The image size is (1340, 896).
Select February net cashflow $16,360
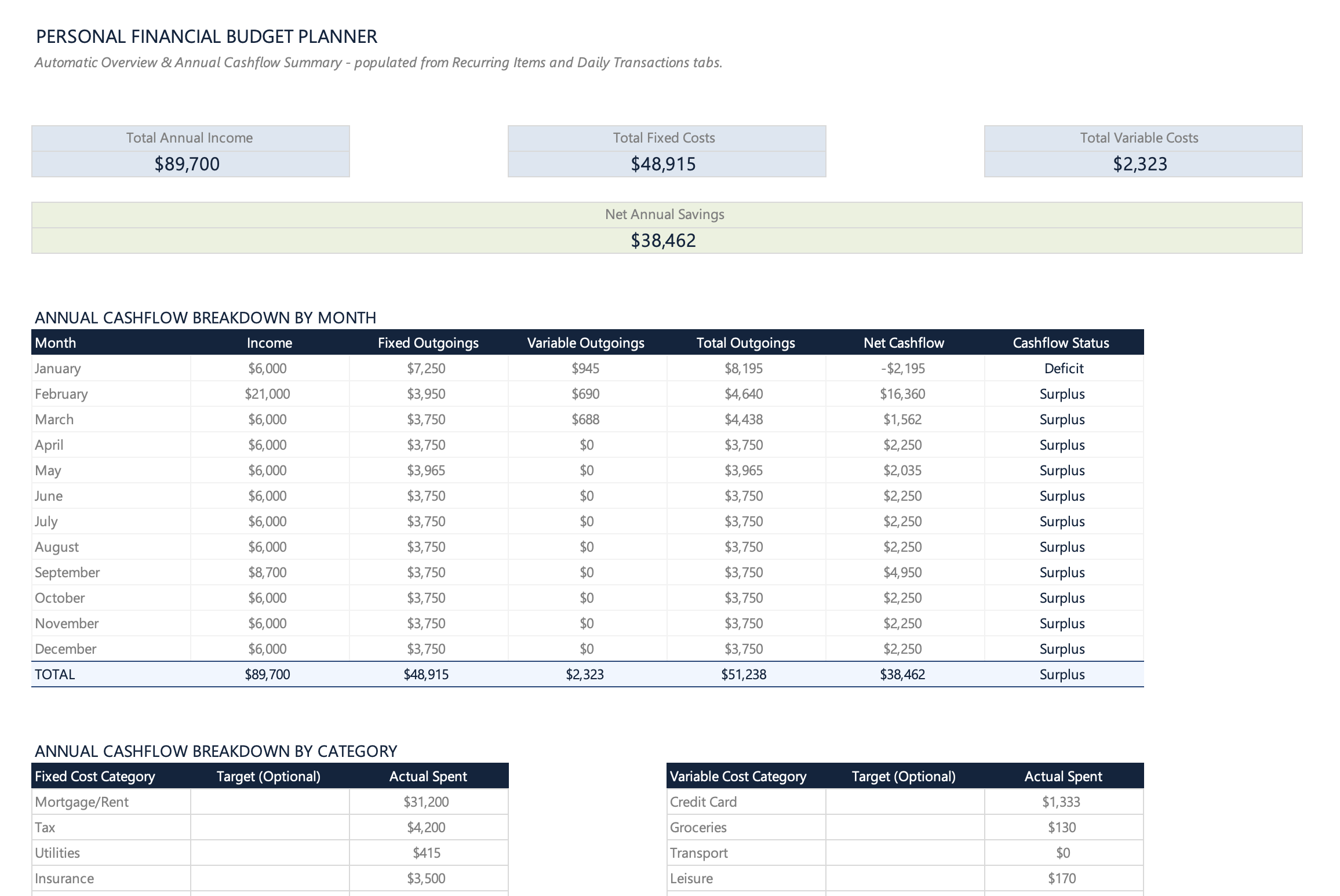905,394
